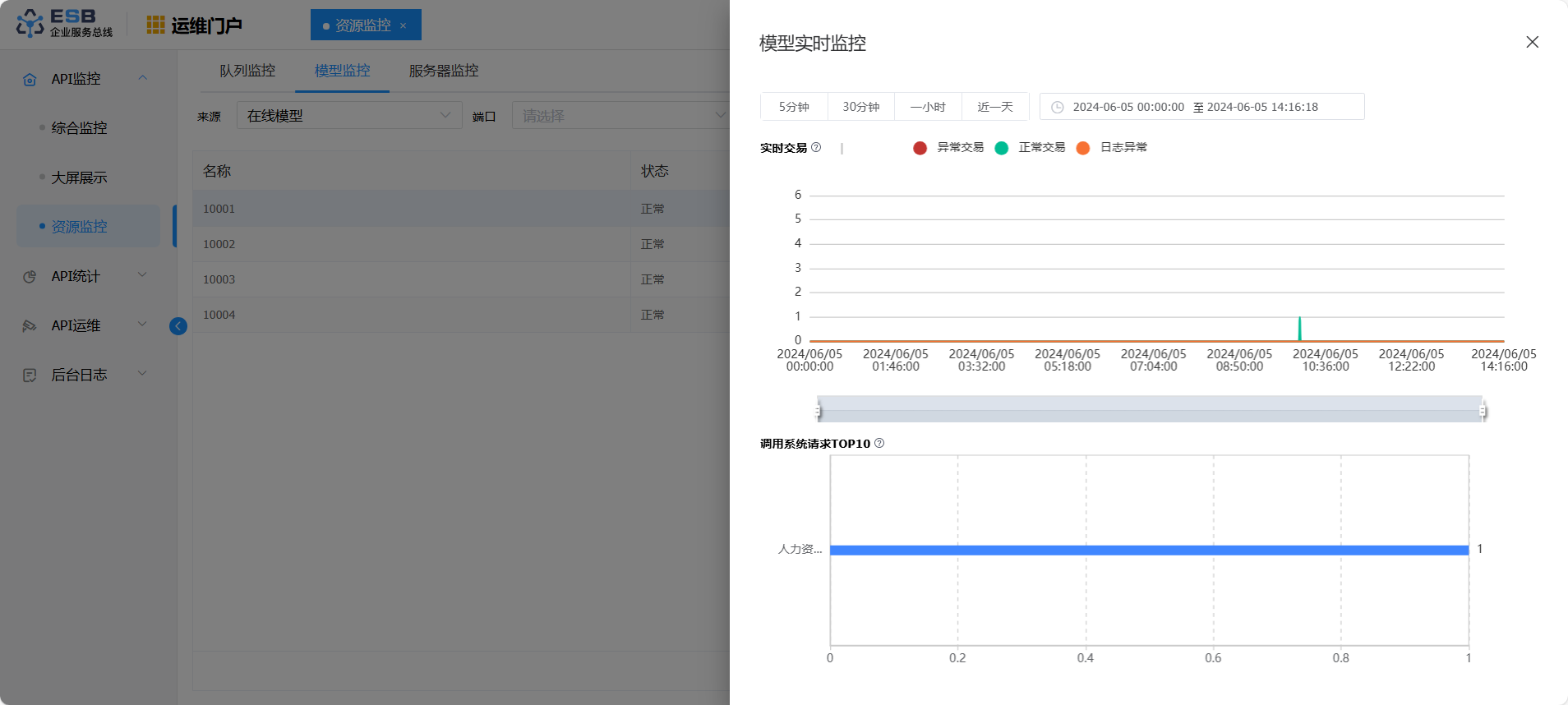Click the 运维门户 grid icon

(155, 25)
